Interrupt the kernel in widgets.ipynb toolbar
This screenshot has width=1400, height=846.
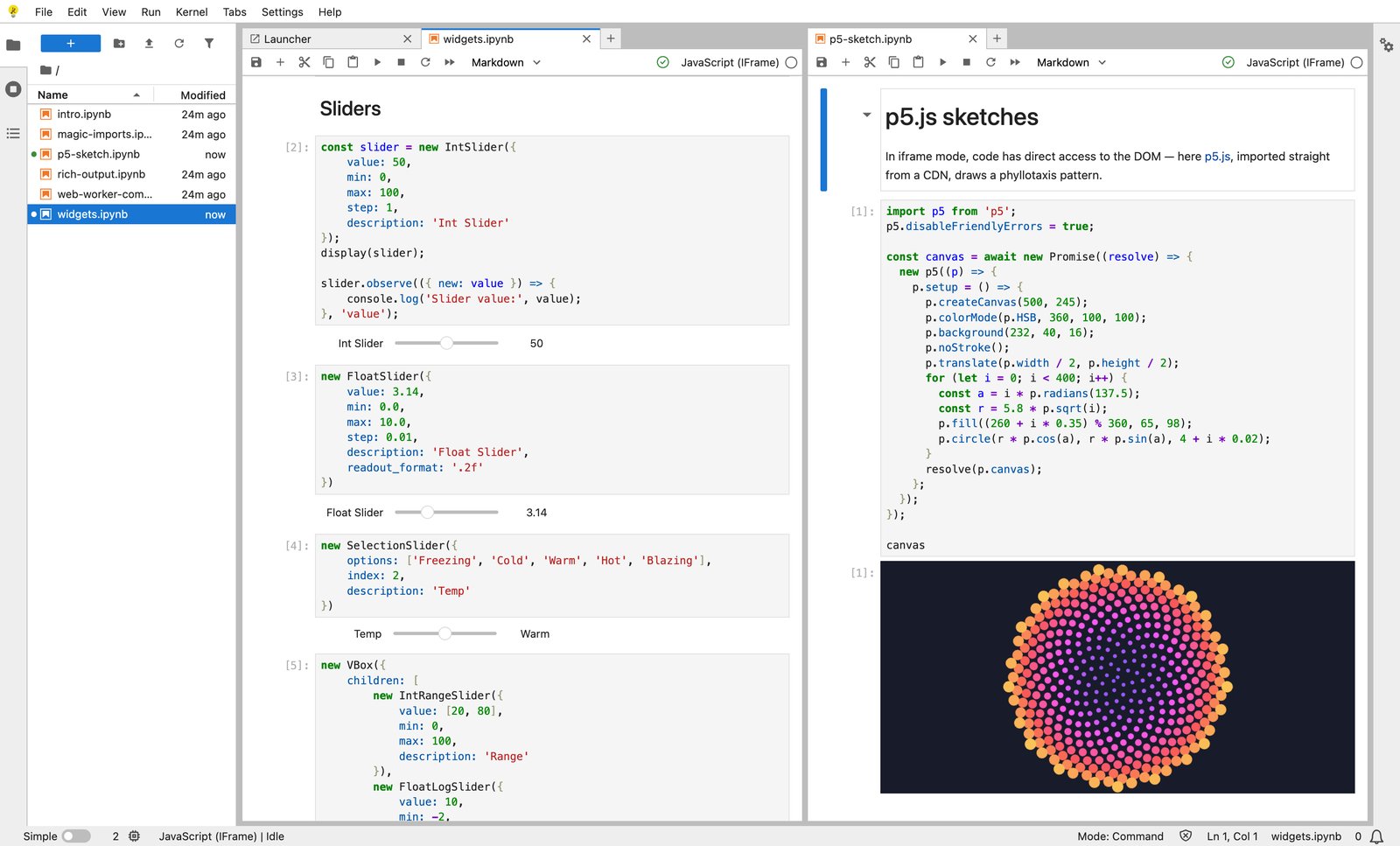(401, 62)
